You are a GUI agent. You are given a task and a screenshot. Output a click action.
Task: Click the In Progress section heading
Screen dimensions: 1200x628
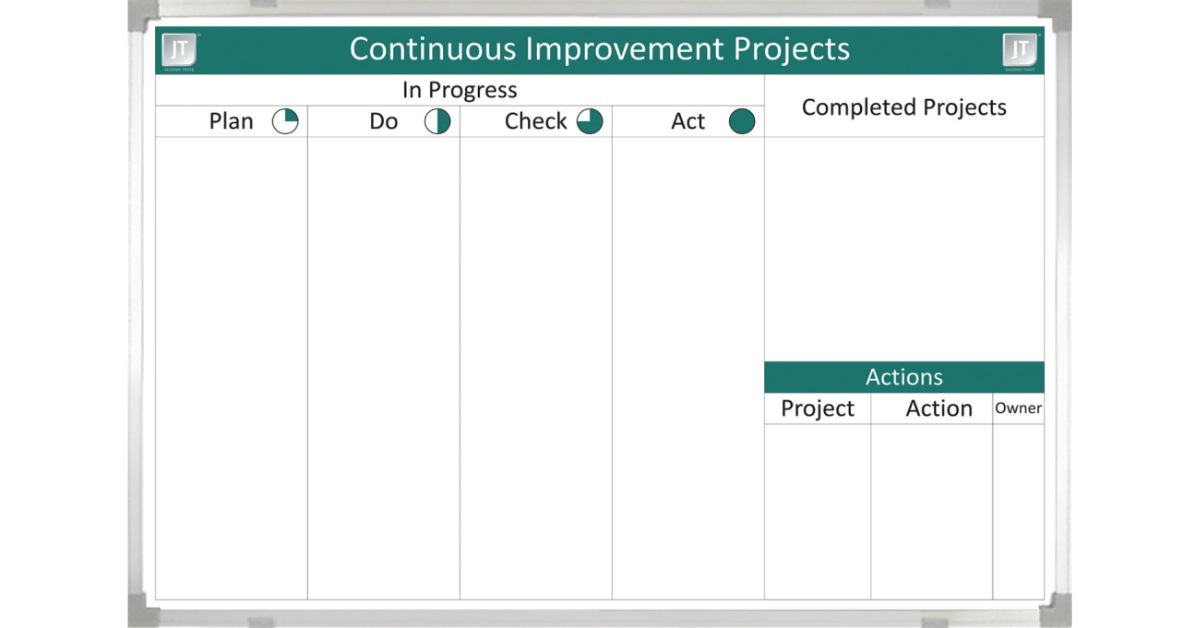coord(459,90)
